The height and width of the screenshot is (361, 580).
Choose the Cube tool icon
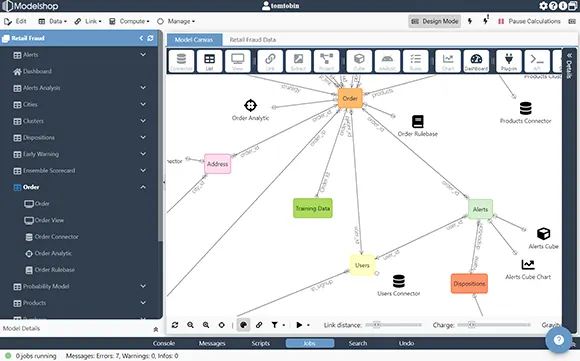point(359,61)
